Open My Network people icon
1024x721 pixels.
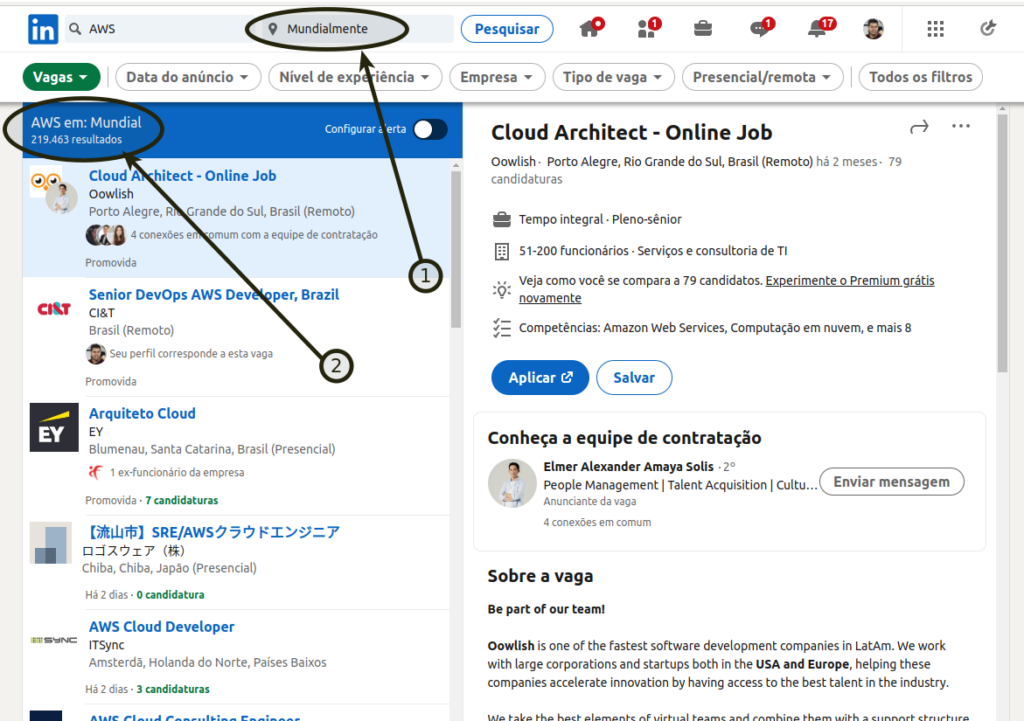pos(646,29)
